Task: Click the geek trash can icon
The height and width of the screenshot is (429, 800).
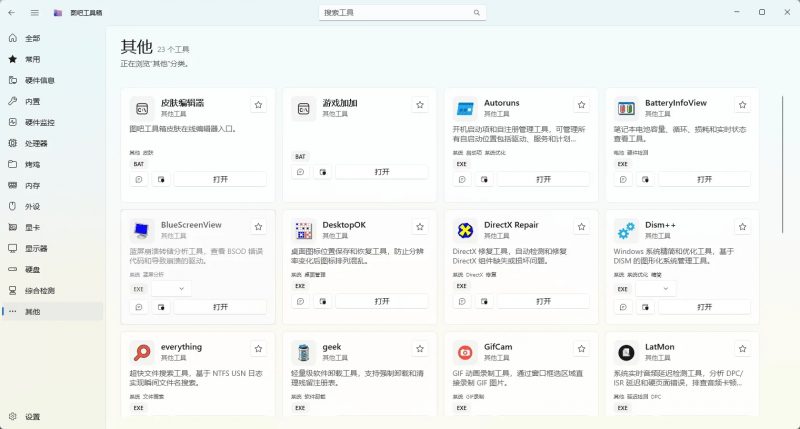Action: tap(304, 352)
